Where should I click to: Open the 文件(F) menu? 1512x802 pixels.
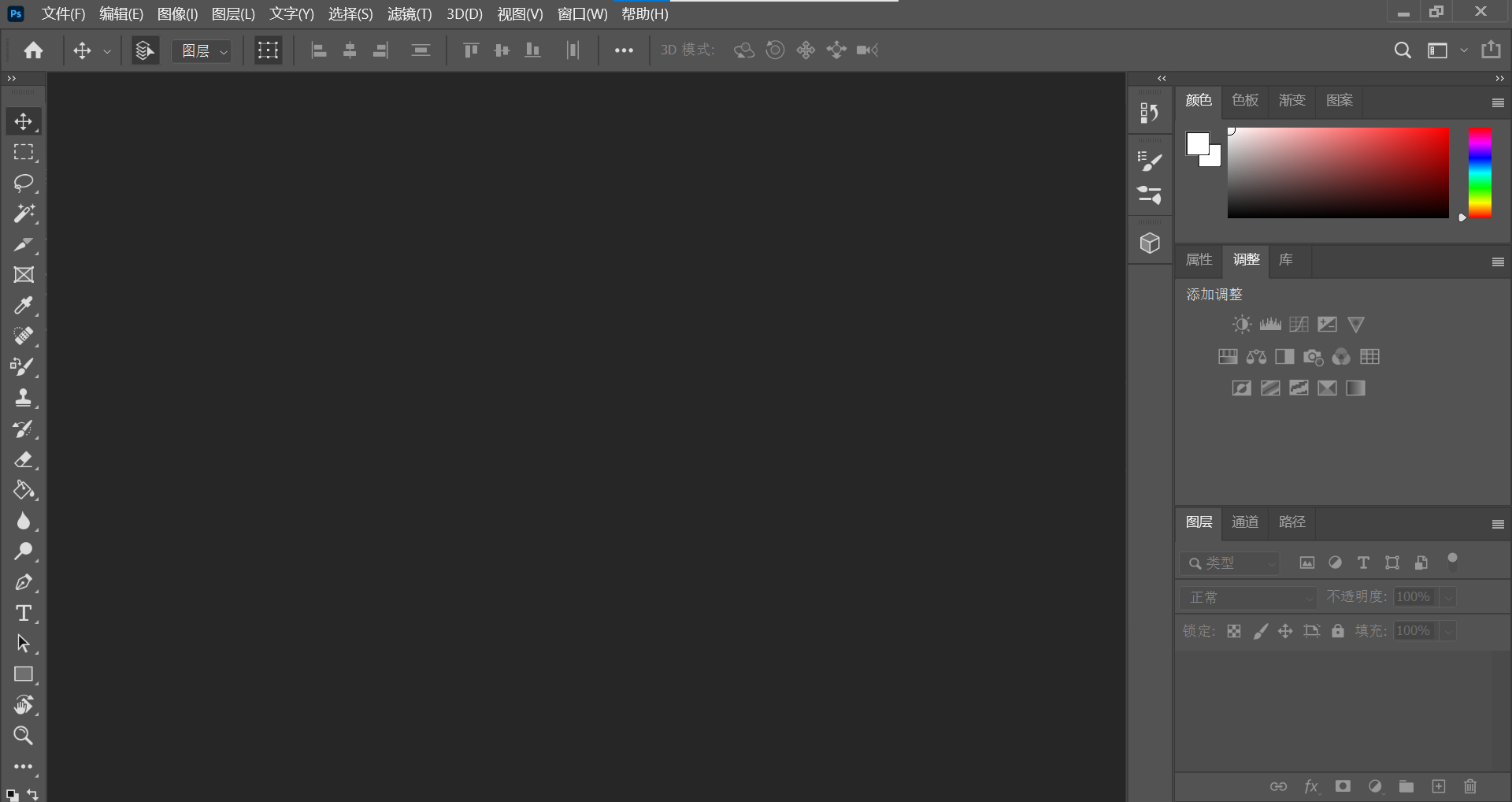[63, 14]
